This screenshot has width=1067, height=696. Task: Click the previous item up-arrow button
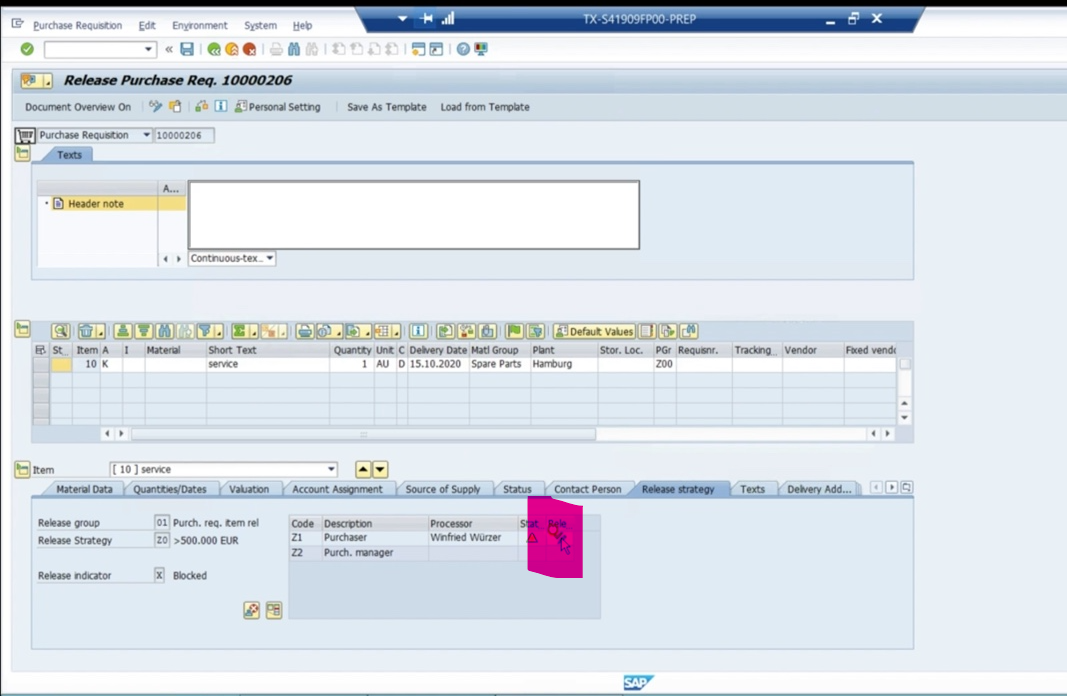click(363, 469)
